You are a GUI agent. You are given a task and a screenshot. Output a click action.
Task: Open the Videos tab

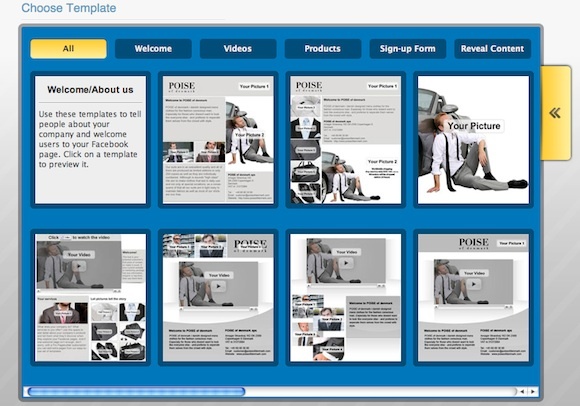[x=238, y=49]
